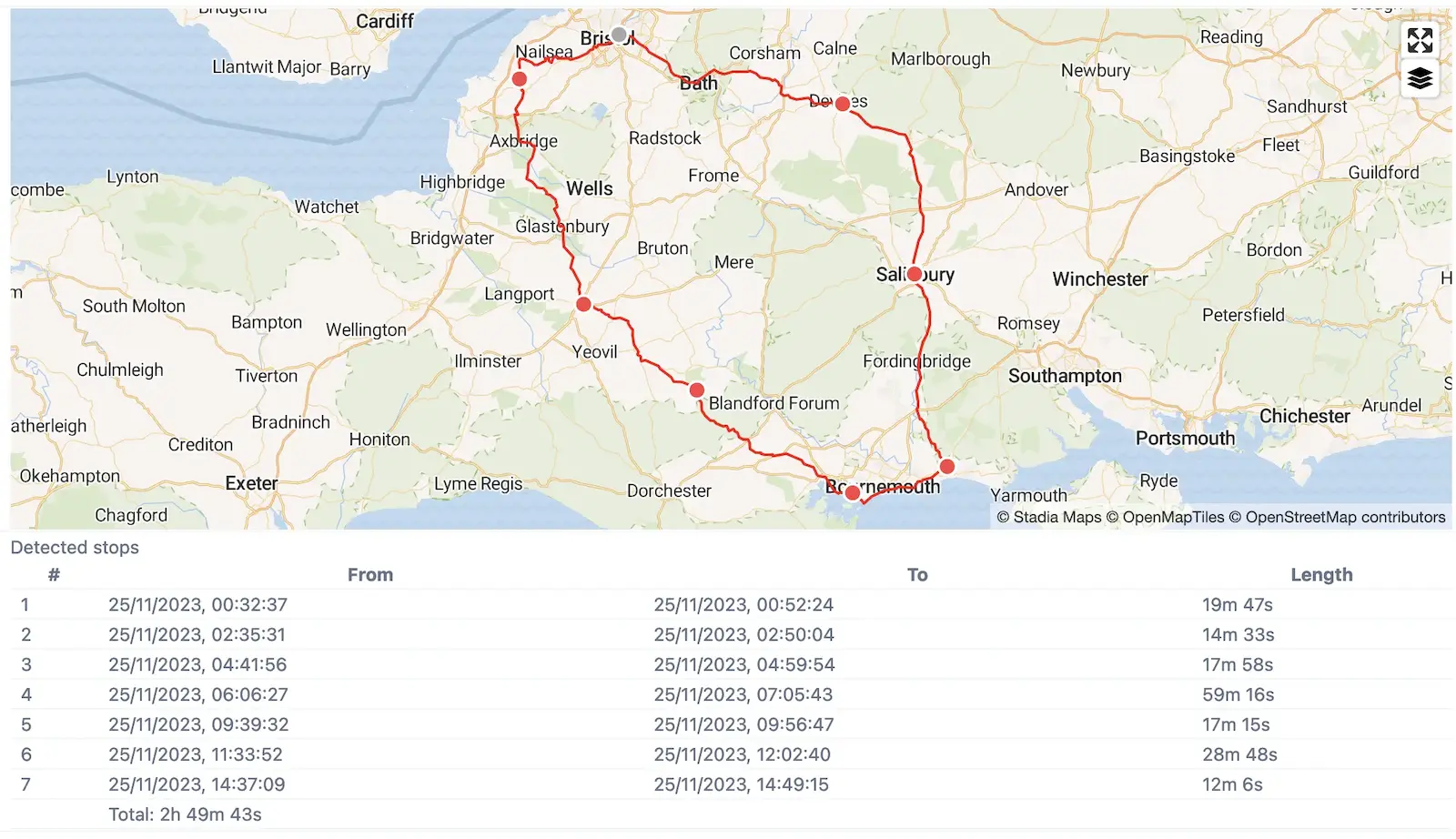Enter fullscreen map view
This screenshot has width=1456, height=839.
point(1420,40)
